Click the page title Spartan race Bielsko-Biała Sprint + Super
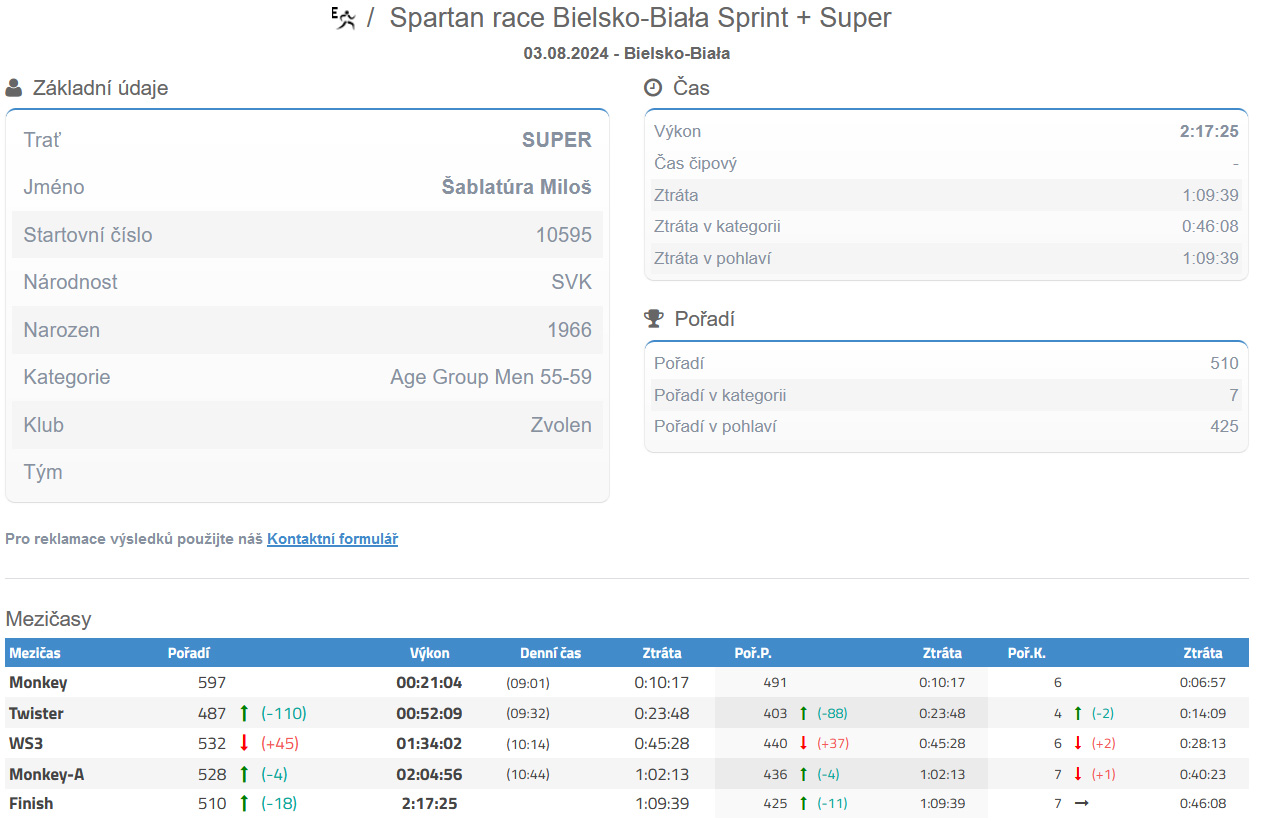1285x821 pixels. (x=640, y=18)
